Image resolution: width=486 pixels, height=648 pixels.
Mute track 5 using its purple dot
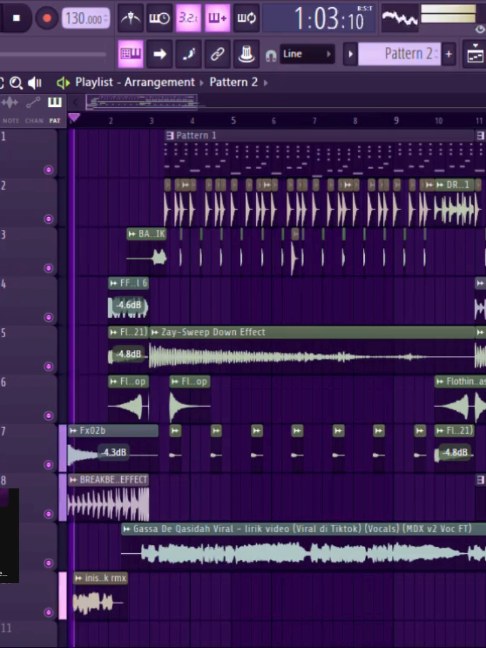[48, 367]
